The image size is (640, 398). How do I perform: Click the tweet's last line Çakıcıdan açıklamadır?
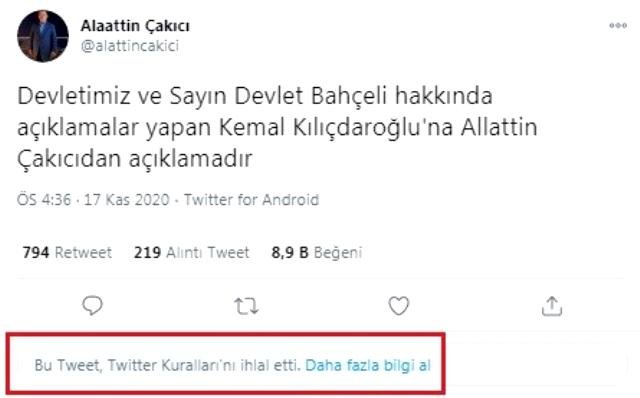coord(135,159)
